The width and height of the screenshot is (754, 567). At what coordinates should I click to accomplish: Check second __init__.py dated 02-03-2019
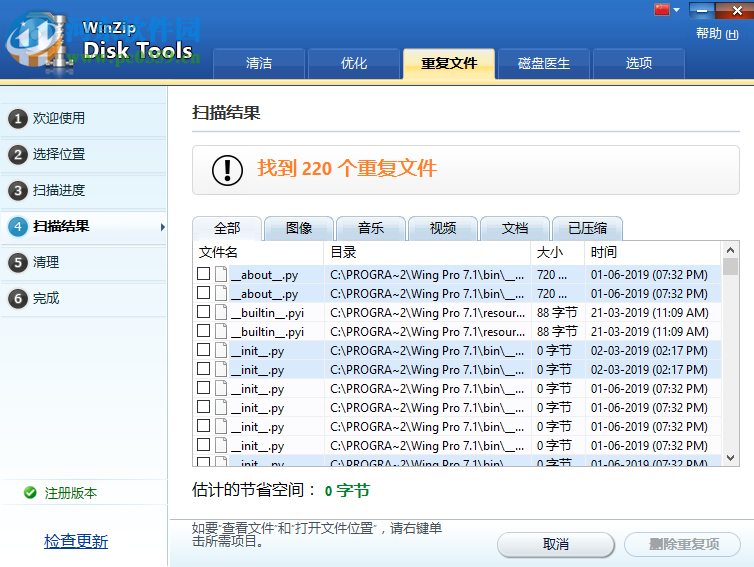pyautogui.click(x=203, y=369)
